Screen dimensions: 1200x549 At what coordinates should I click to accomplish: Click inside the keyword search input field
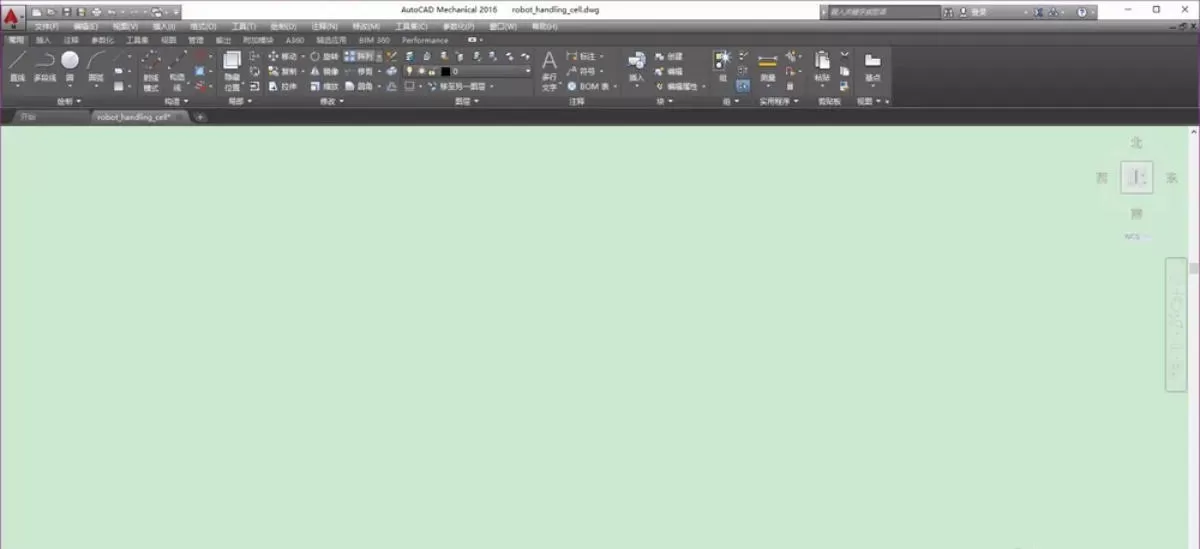[885, 12]
